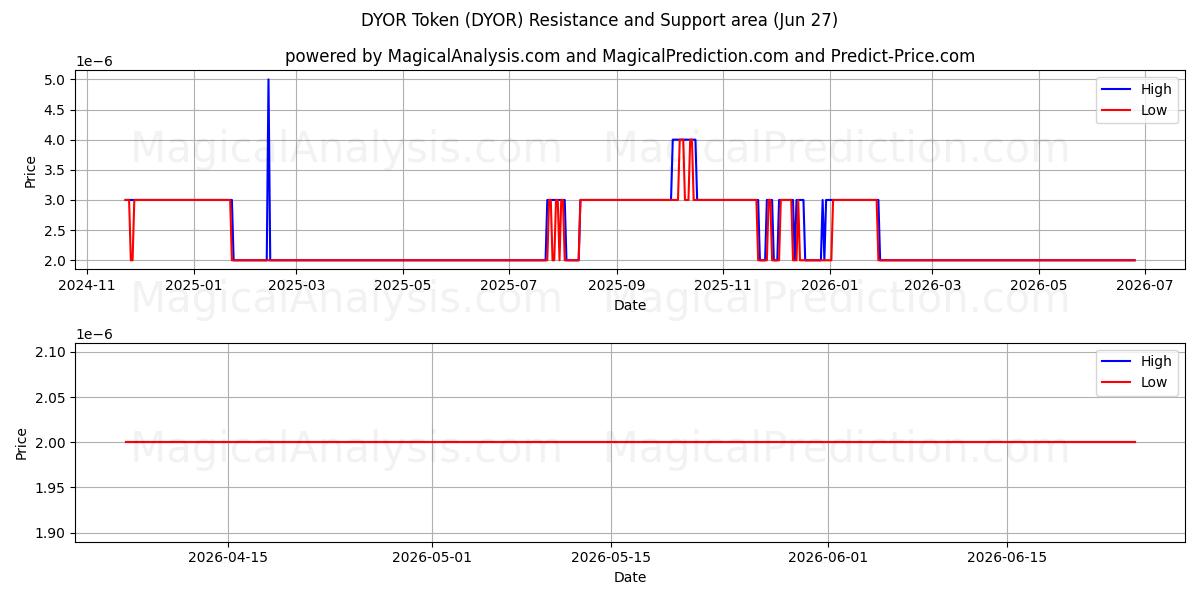Screen dimensions: 1200x600
Task: Click the '2026-04-15' date tick label
Action: click(x=228, y=558)
